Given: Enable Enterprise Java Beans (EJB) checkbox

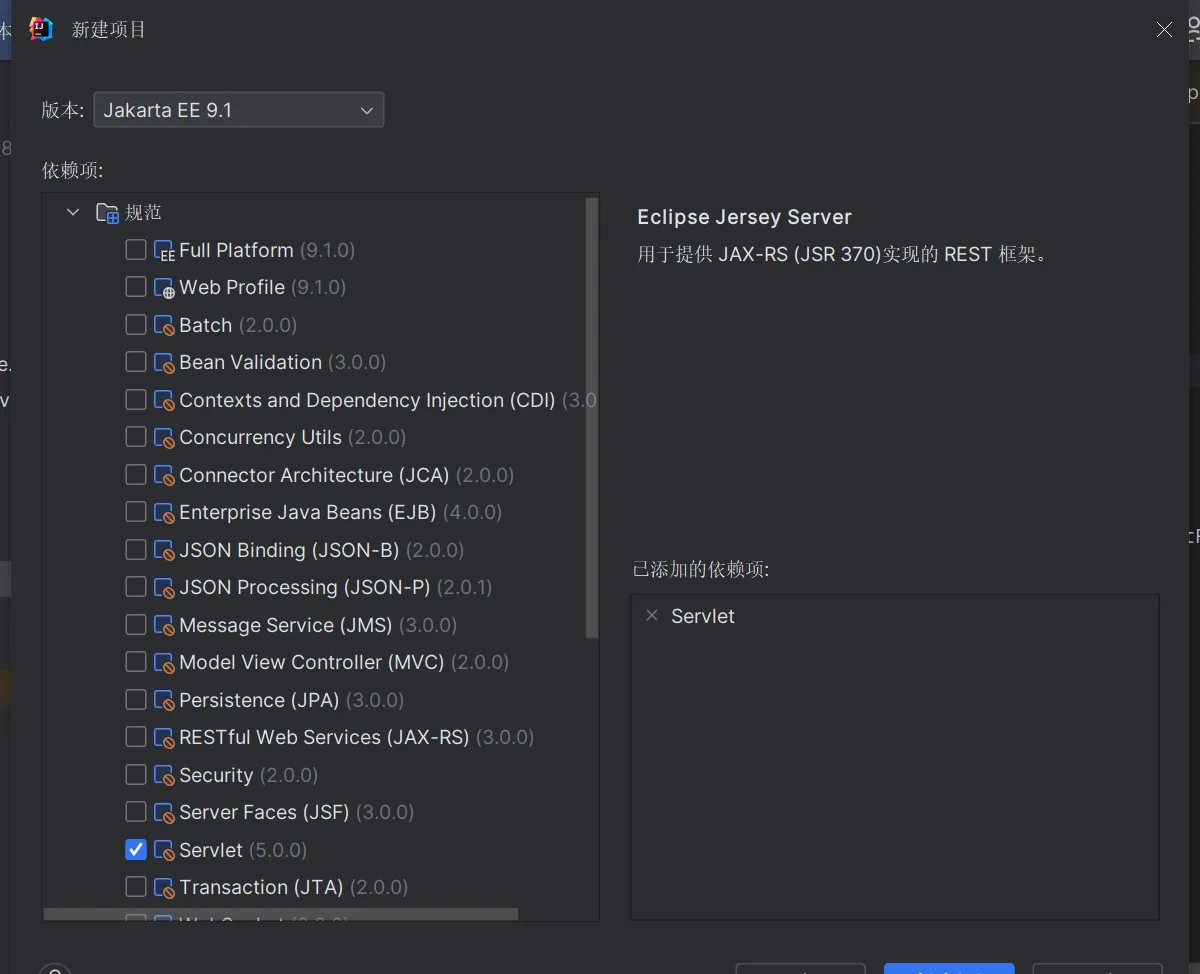Looking at the screenshot, I should tap(136, 512).
